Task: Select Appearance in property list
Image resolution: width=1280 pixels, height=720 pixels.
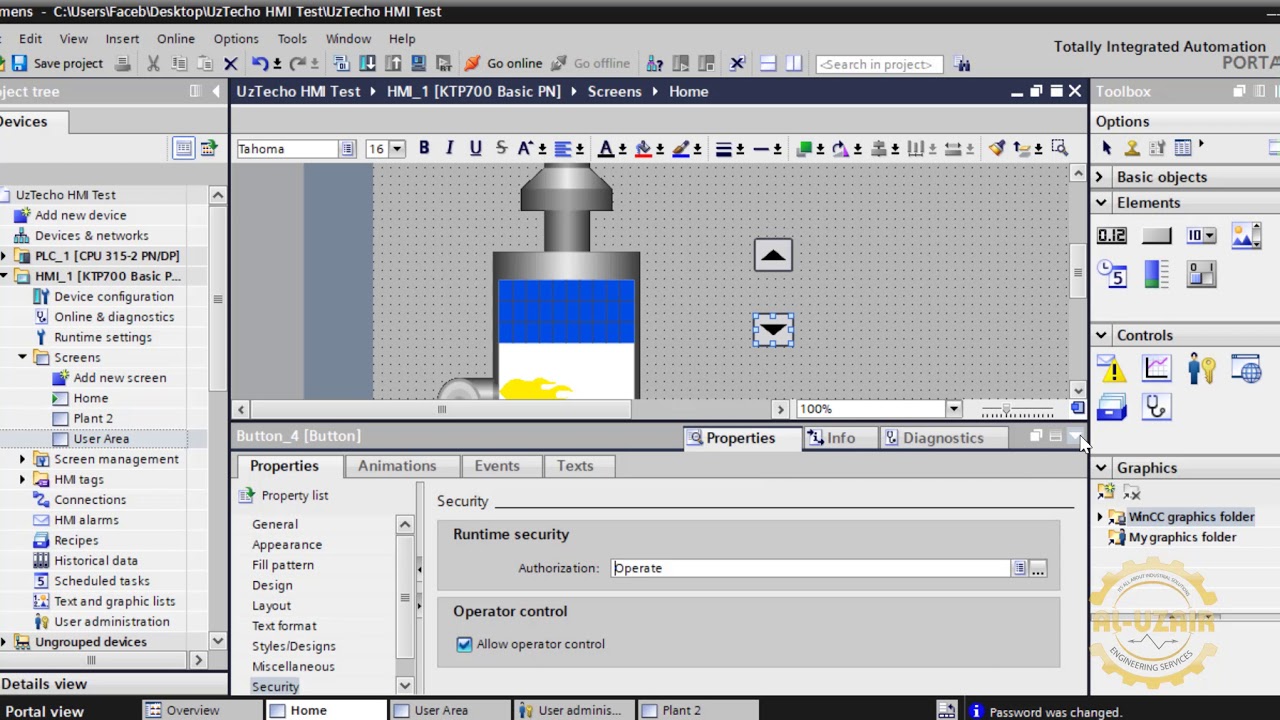Action: pos(287,545)
